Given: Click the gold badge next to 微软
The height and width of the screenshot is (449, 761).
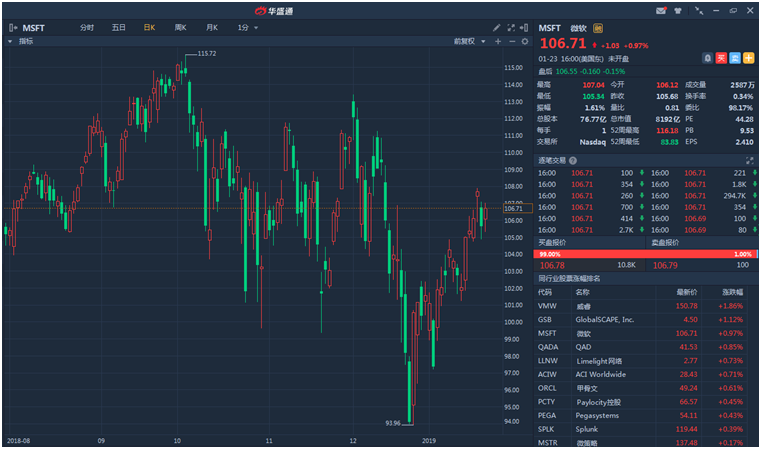Looking at the screenshot, I should click(x=598, y=28).
